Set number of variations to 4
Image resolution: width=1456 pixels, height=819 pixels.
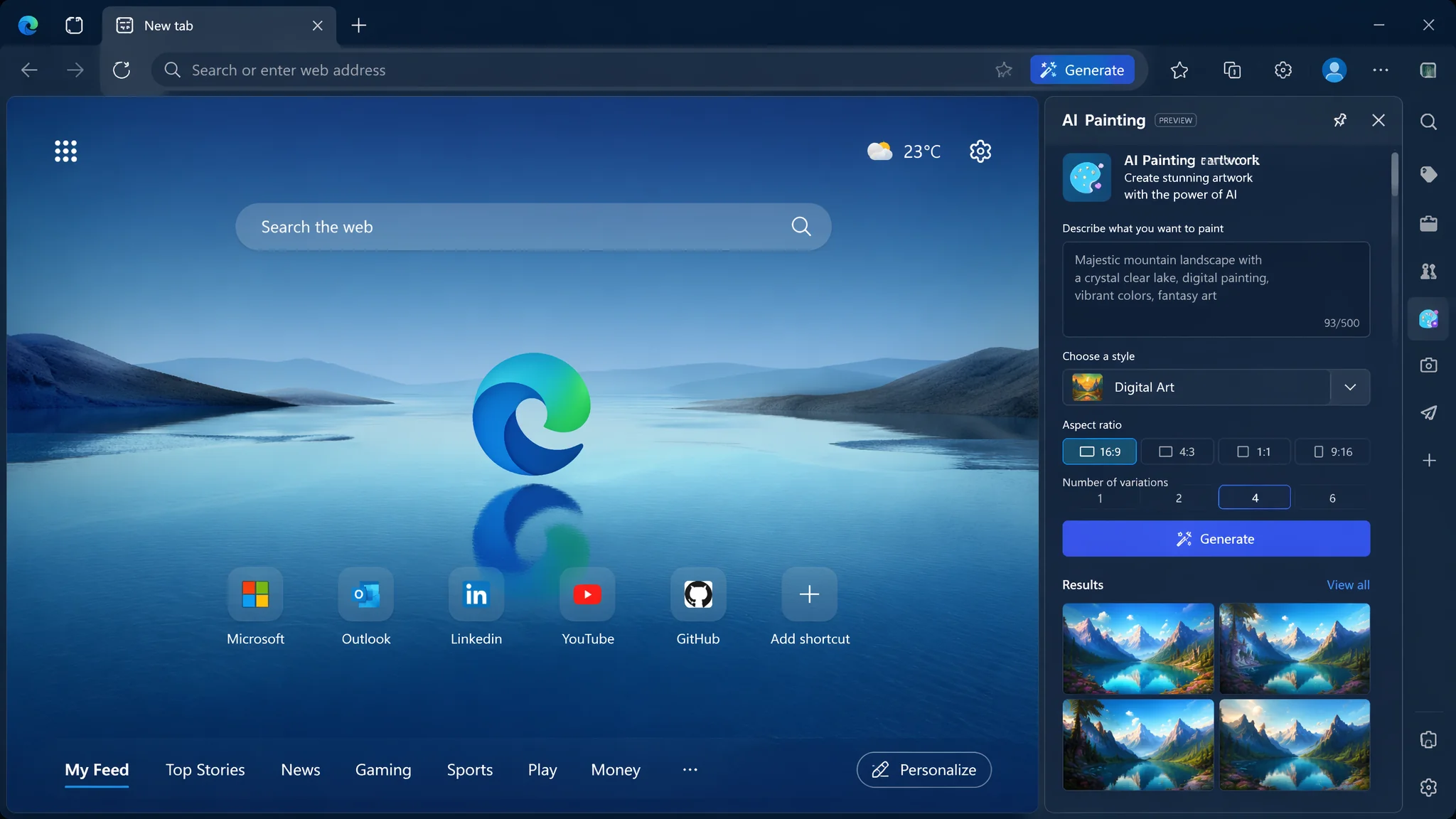(x=1255, y=498)
